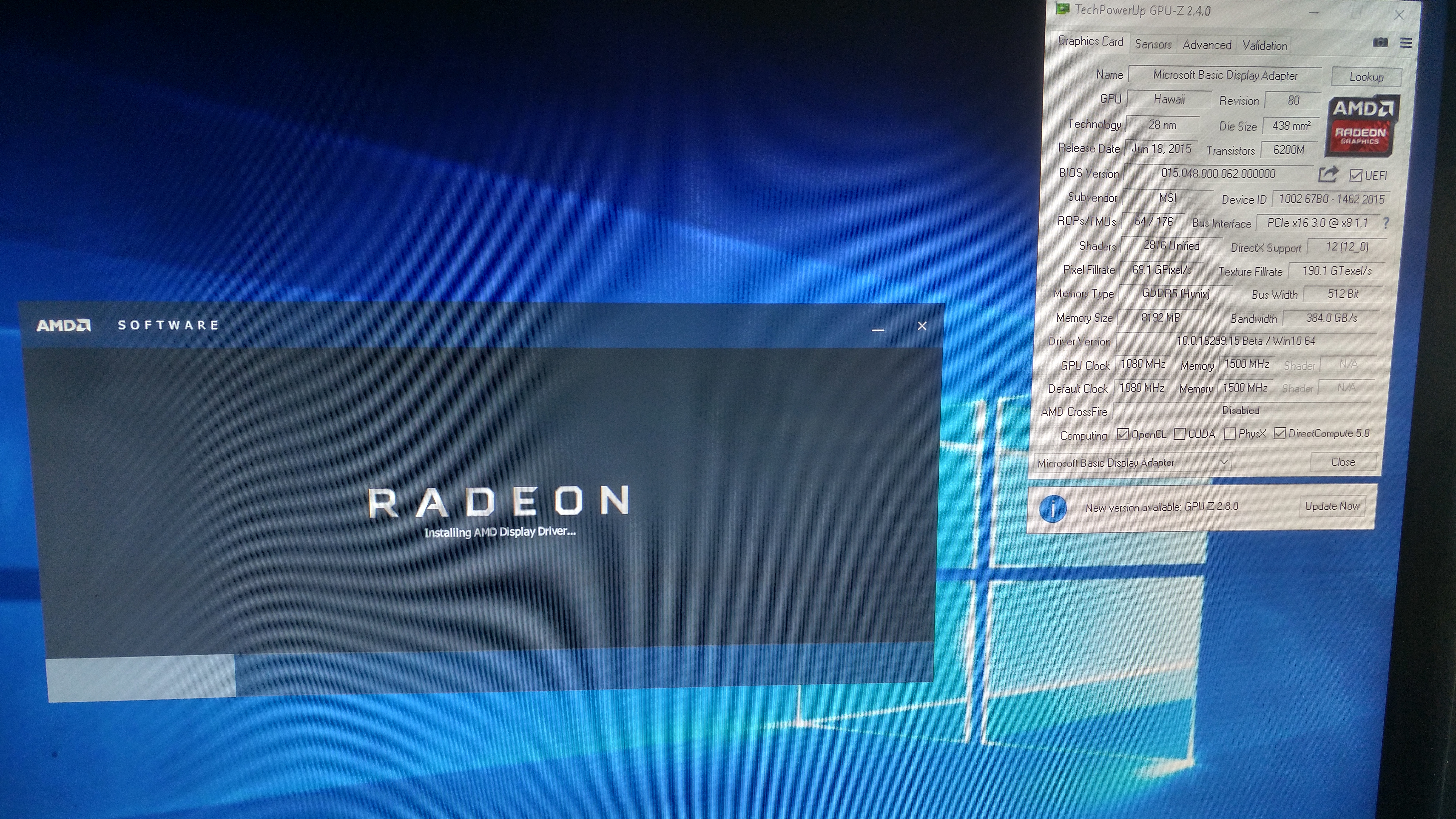This screenshot has width=1456, height=819.
Task: Open the GPU-Z hamburger menu icon
Action: click(1406, 43)
